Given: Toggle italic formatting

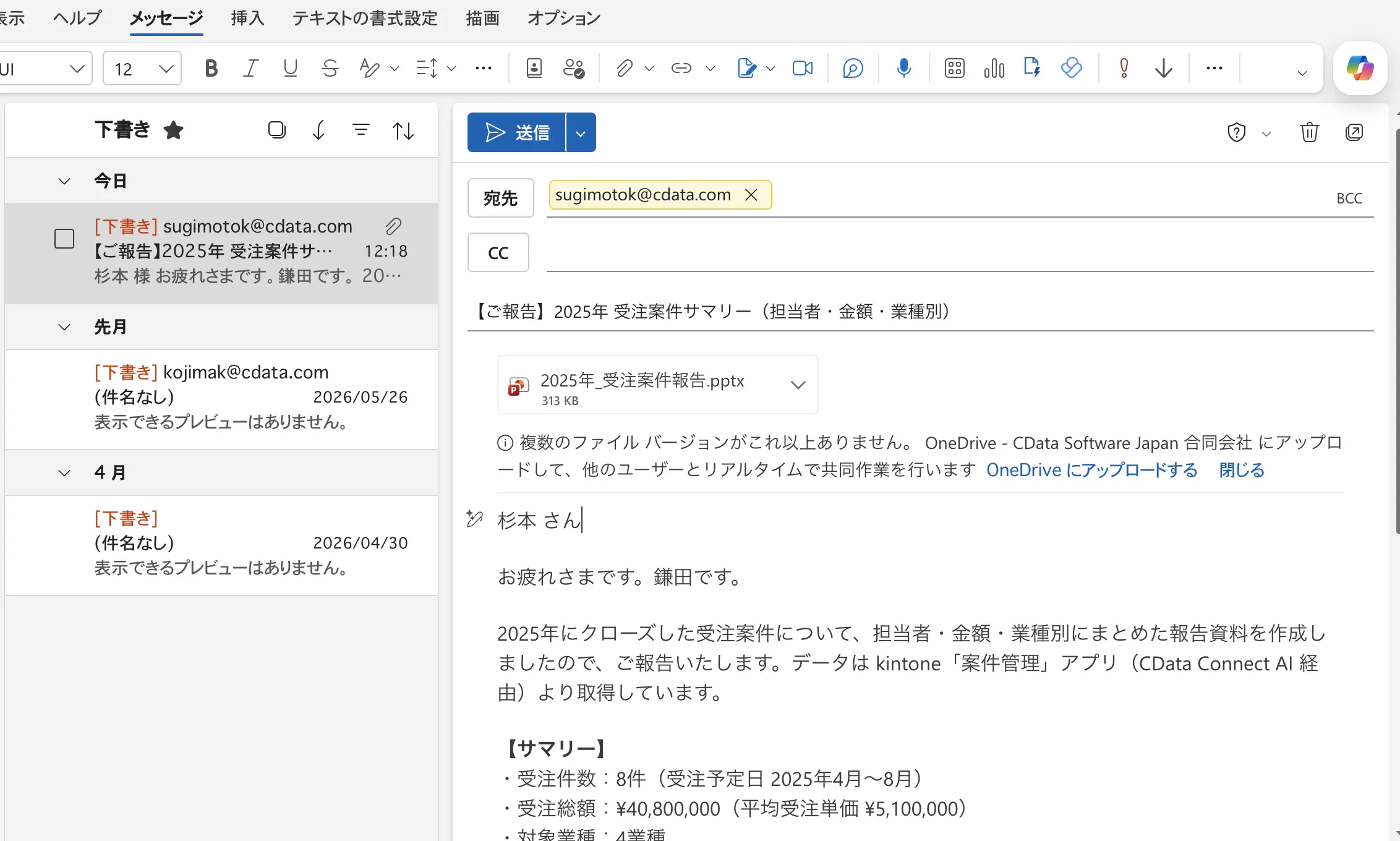Looking at the screenshot, I should (x=250, y=68).
